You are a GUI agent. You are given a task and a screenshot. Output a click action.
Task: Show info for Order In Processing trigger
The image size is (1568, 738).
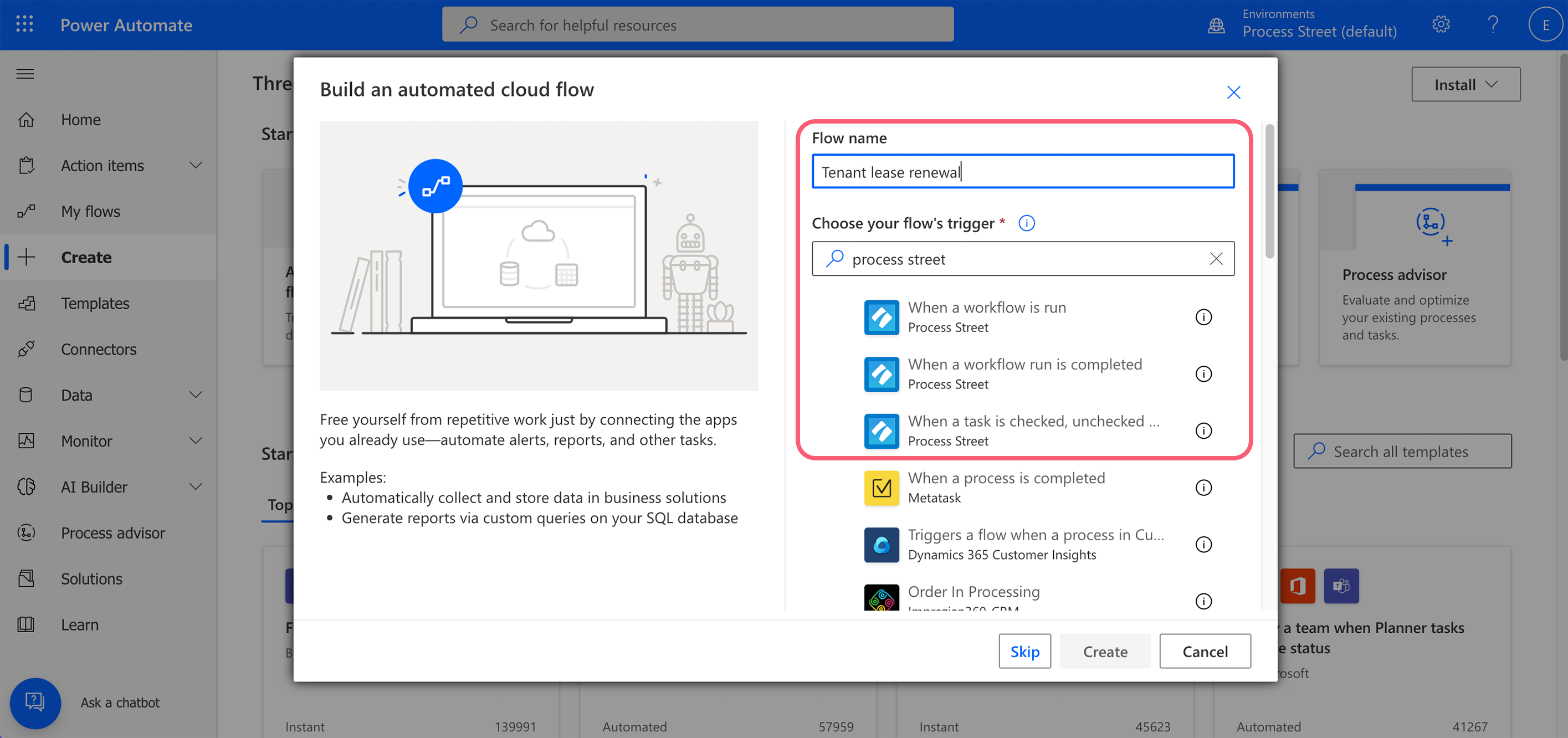(1203, 601)
